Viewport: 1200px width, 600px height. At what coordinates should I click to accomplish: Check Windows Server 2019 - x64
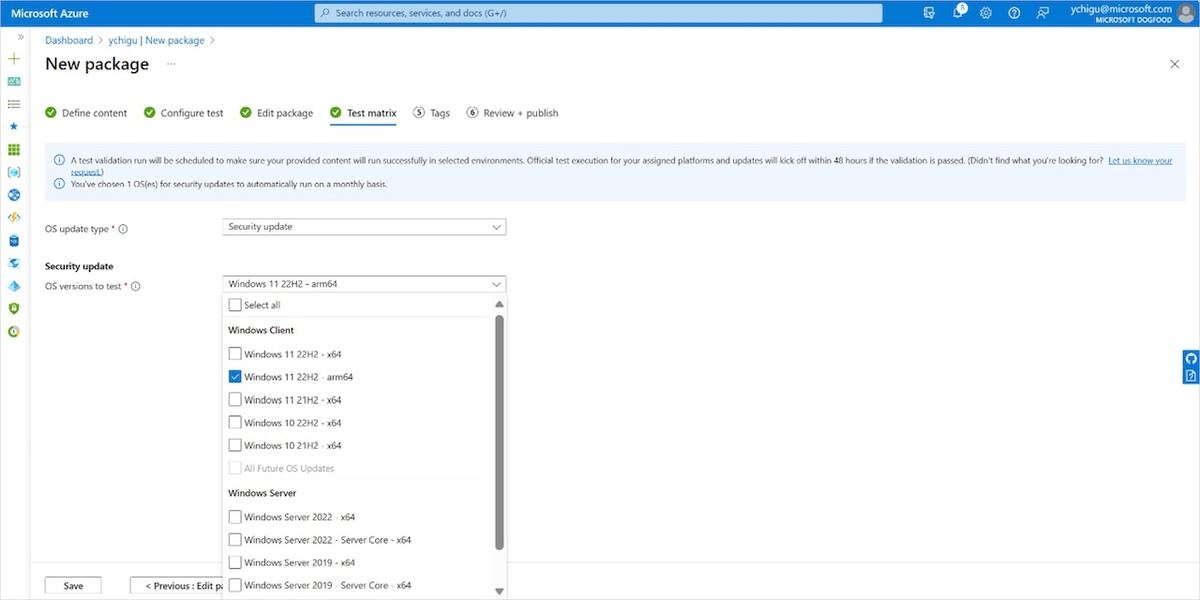point(235,563)
